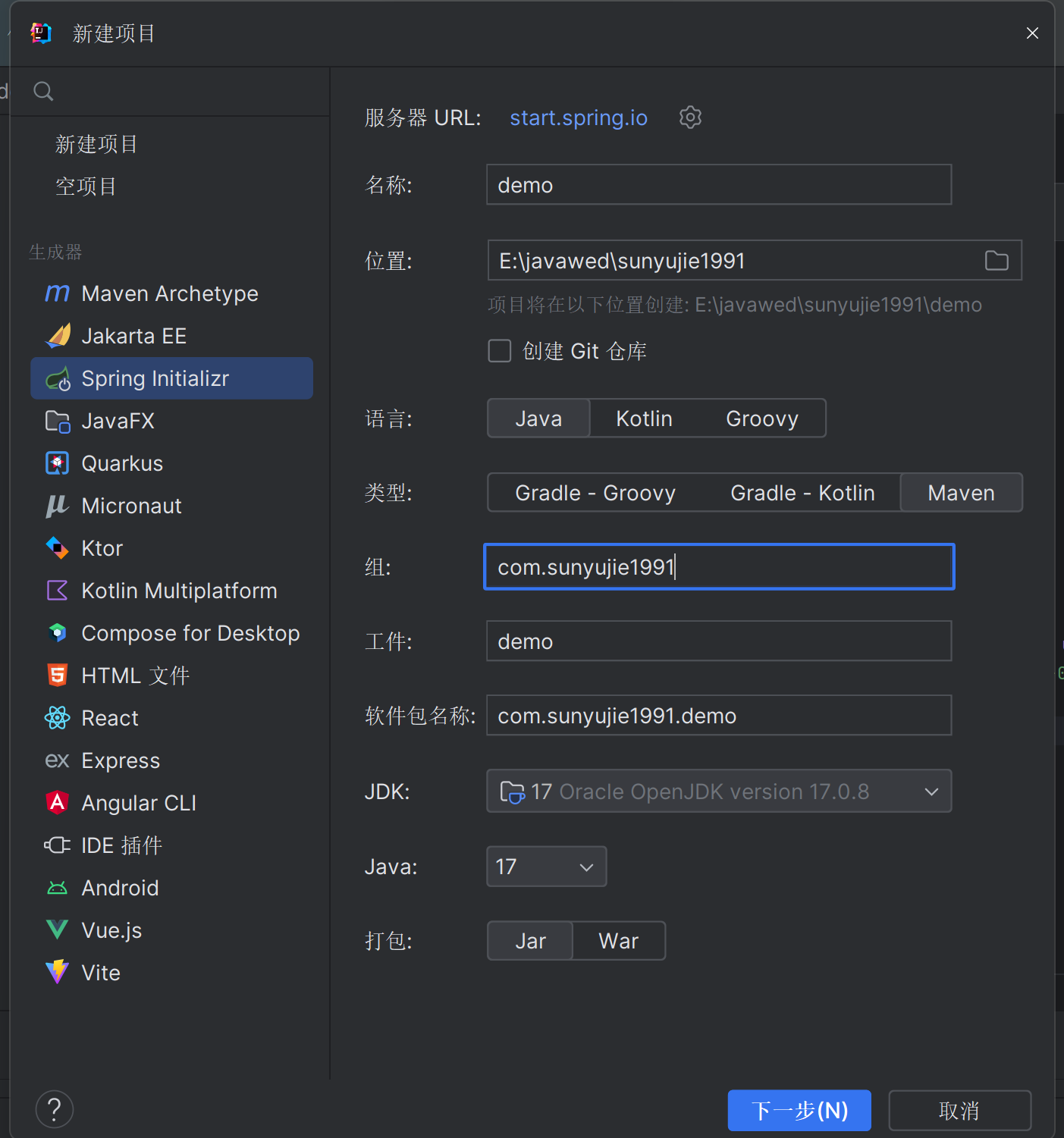Image resolution: width=1064 pixels, height=1138 pixels.
Task: Click the browse folder icon in location field
Action: coord(996,261)
